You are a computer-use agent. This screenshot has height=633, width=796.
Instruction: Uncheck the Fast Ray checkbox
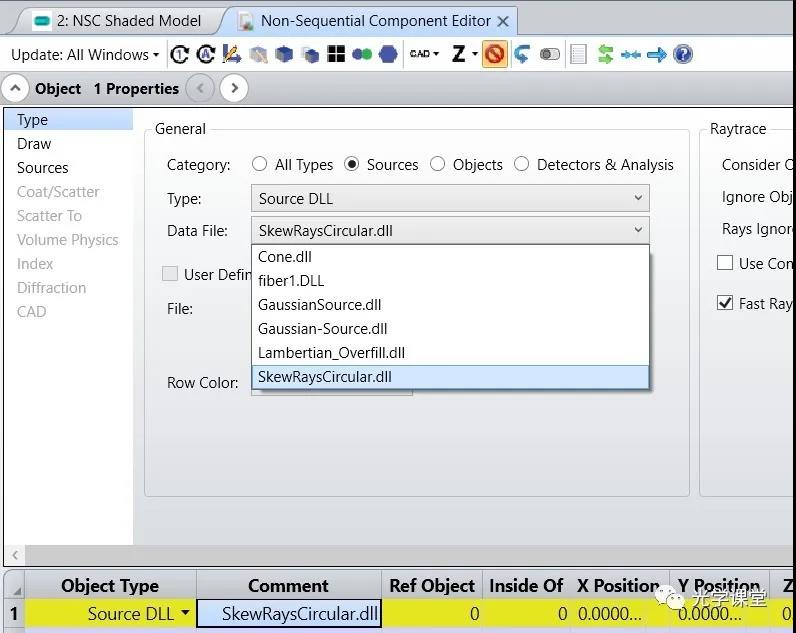[725, 303]
